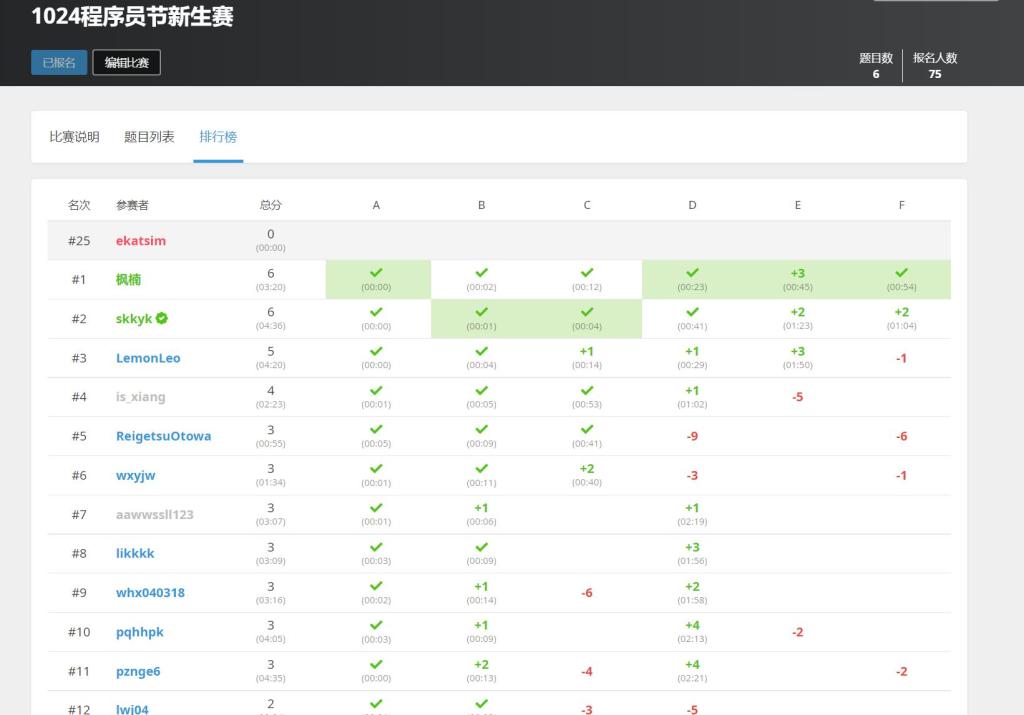Screen dimensions: 1024x715
Task: Select the 排行榜 tab
Action: click(218, 136)
